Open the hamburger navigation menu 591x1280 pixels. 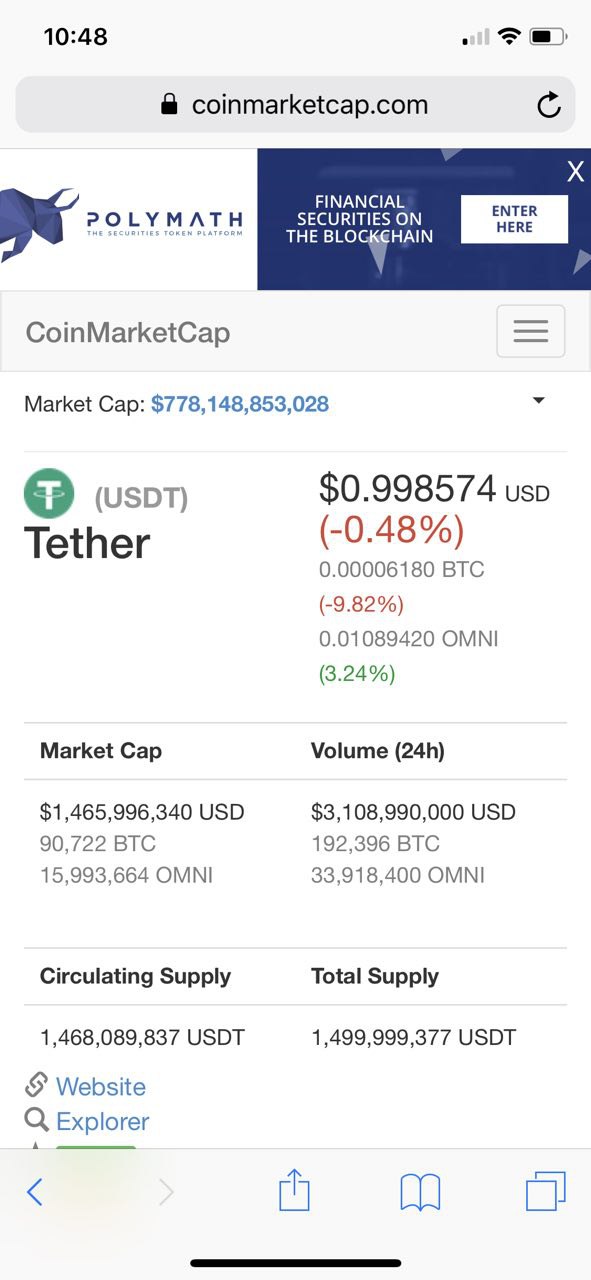[x=531, y=331]
